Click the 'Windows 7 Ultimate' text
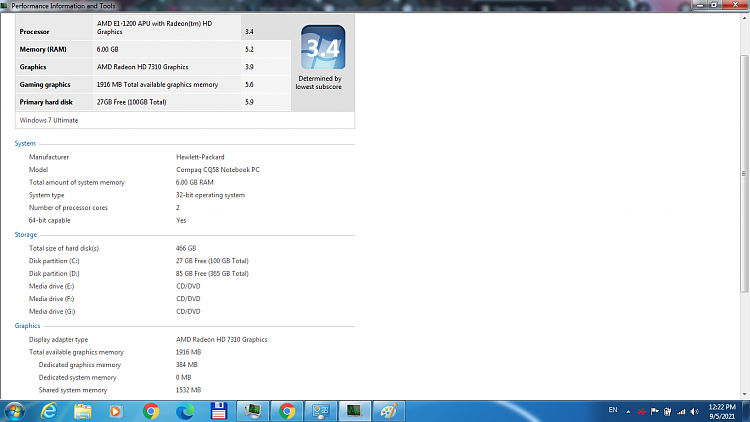The height and width of the screenshot is (422, 750). tap(49, 120)
